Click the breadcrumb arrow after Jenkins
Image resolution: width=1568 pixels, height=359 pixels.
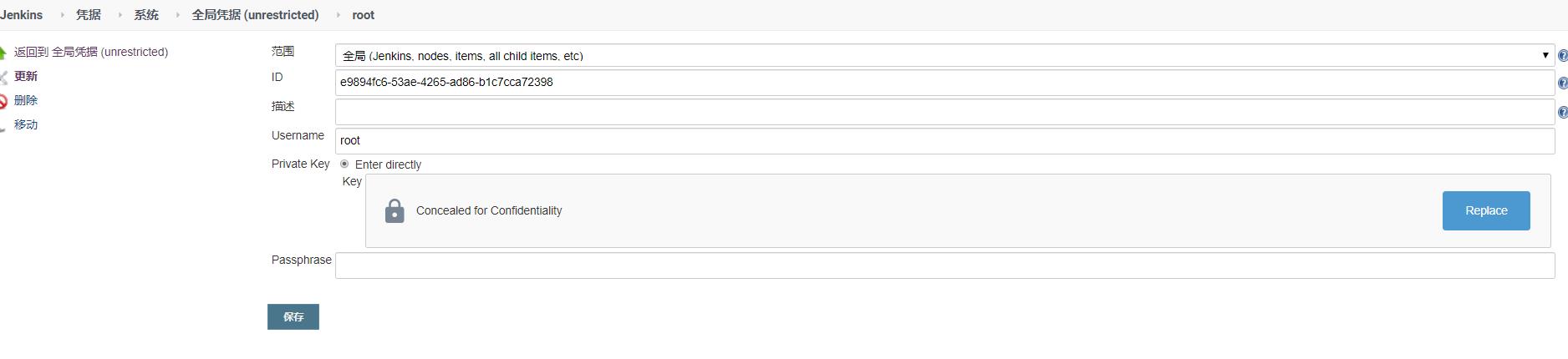pyautogui.click(x=62, y=15)
